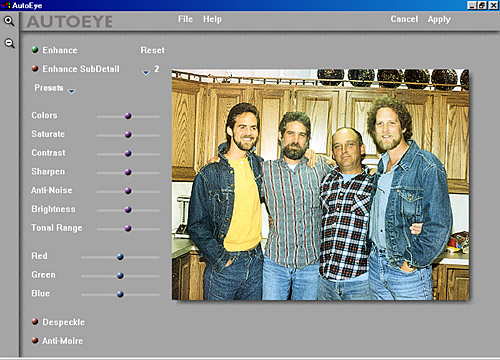The image size is (500, 360).
Task: Click the AutoEye title bar app icon
Action: tap(6, 5)
